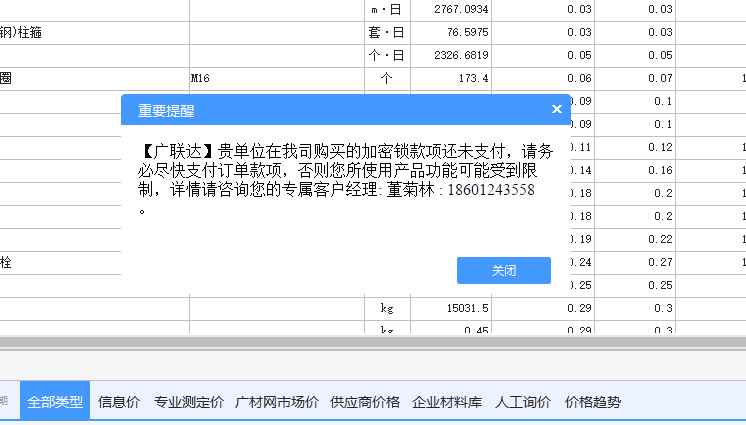Select the kg unit cell beside 15031.5
The width and height of the screenshot is (746, 425).
[x=387, y=308]
